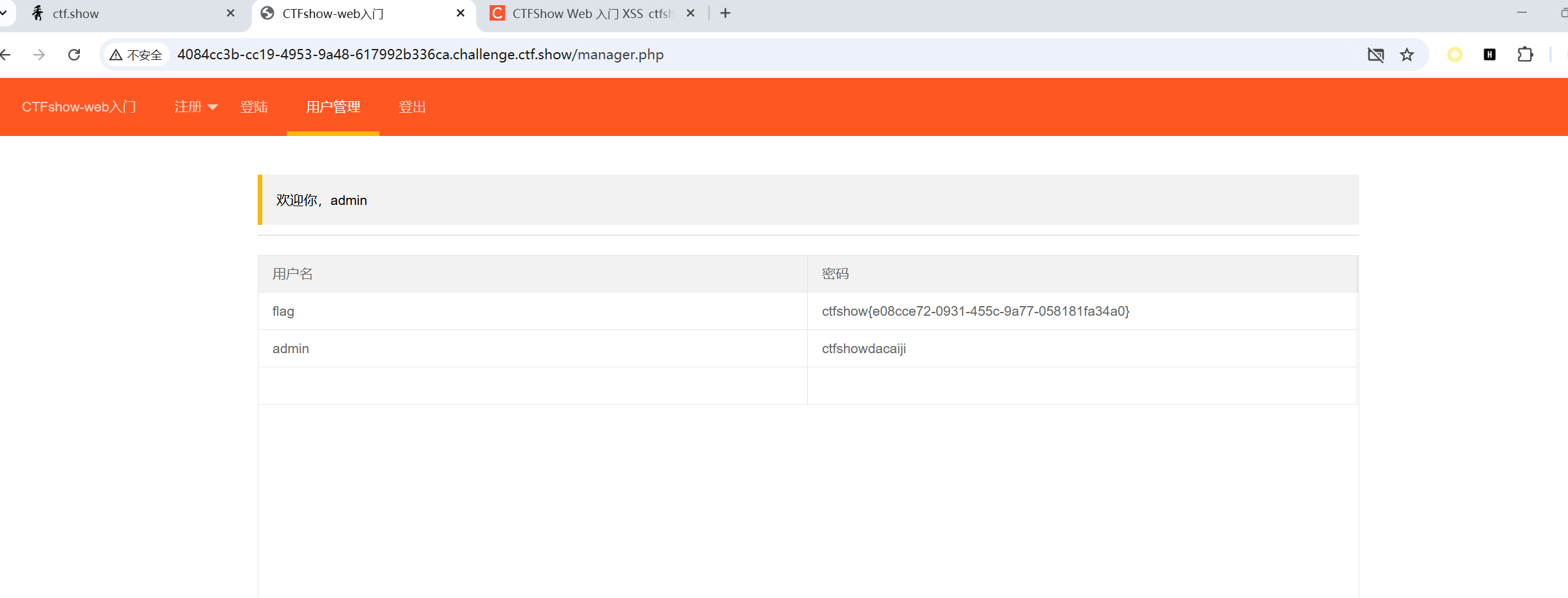The height and width of the screenshot is (598, 1568).
Task: Click the CTFshow-web入门 site logo link
Action: pos(79,107)
